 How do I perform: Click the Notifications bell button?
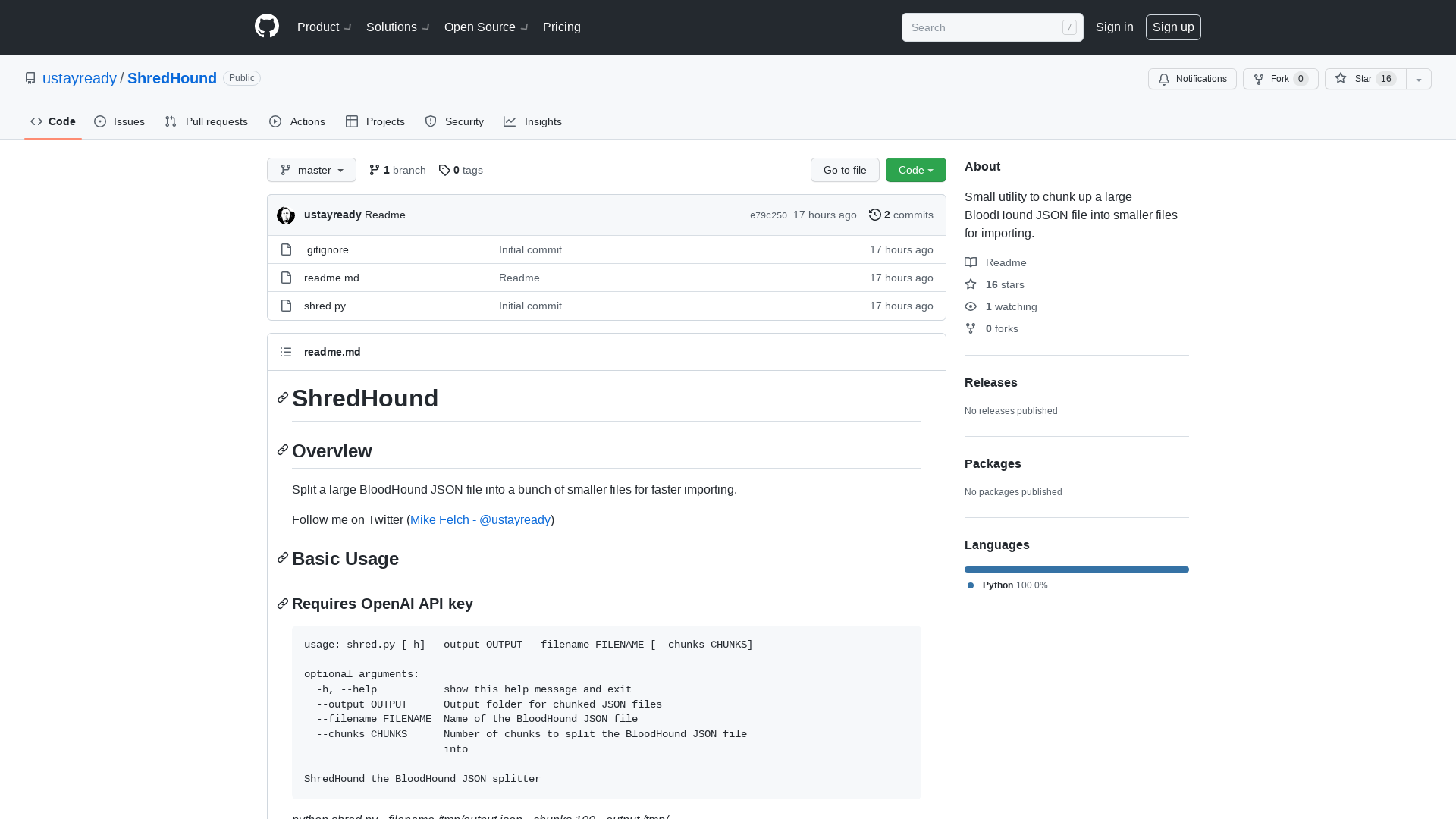click(1192, 79)
